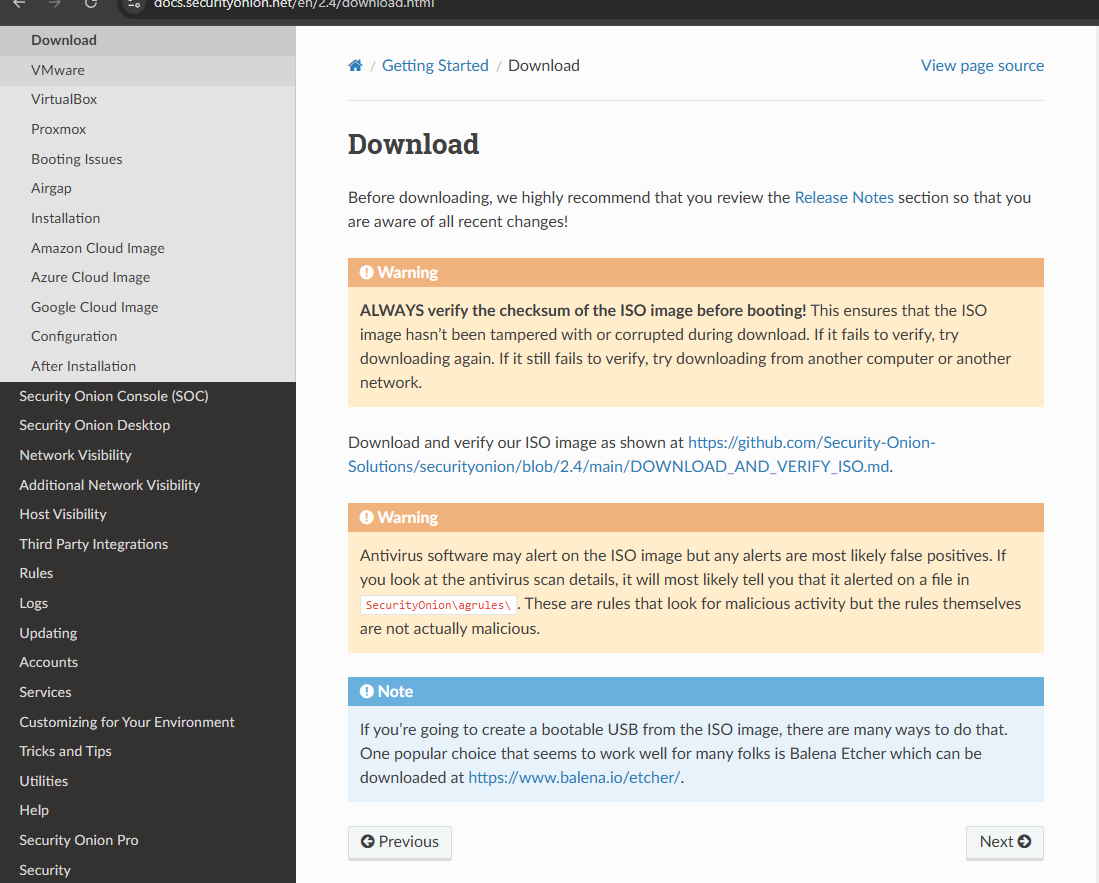Open Additional Network Visibility section
The image size is (1099, 883).
coord(148,485)
